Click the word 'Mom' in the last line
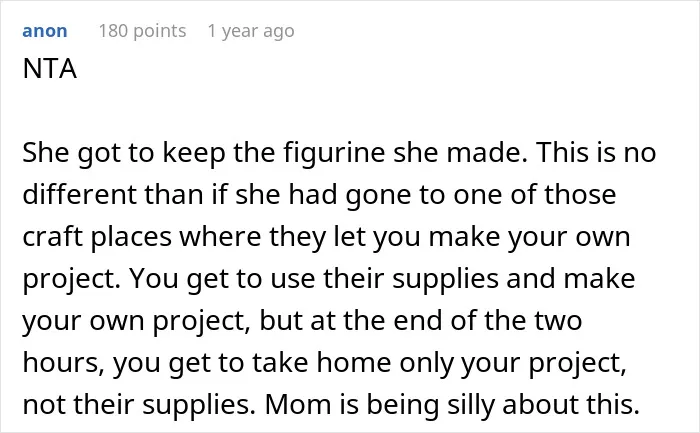 [299, 404]
